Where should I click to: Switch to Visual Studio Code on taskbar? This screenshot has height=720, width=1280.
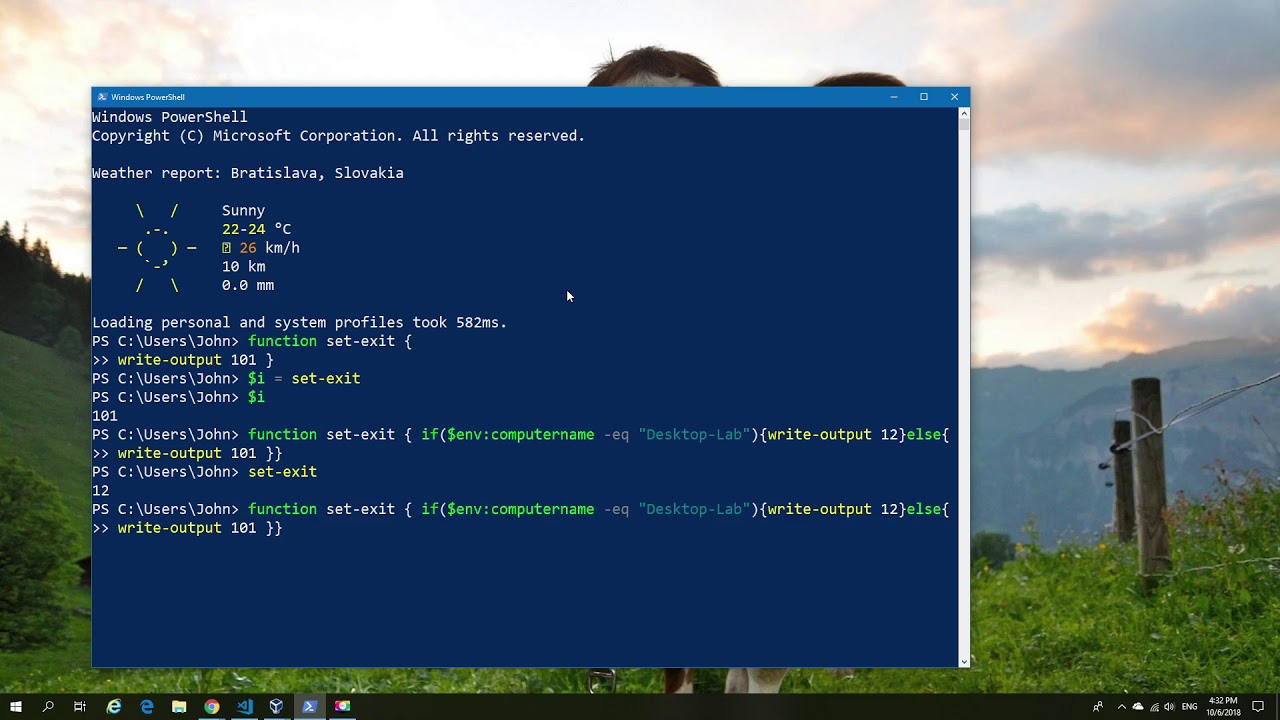click(x=244, y=706)
